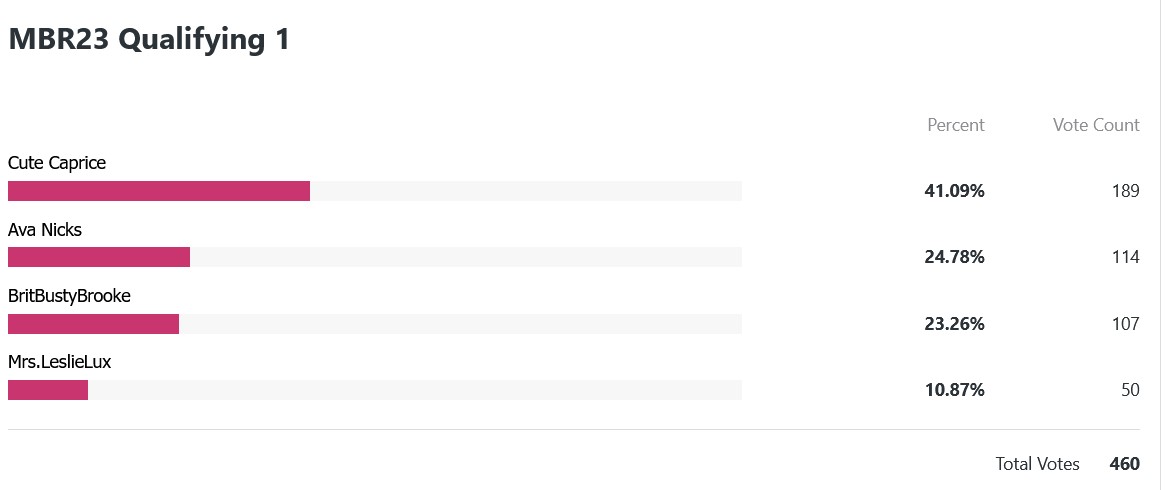Select the BritBustyBrooke option label

69,296
